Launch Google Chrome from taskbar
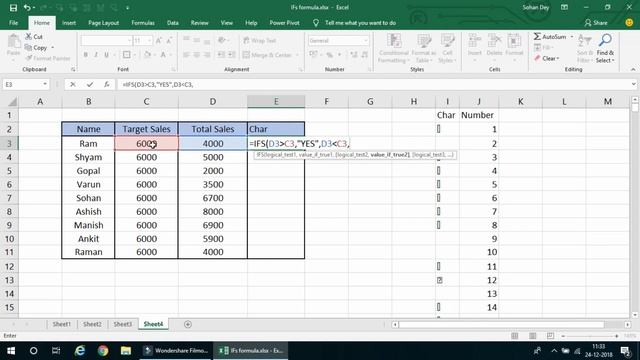The height and width of the screenshot is (360, 640). tap(103, 351)
